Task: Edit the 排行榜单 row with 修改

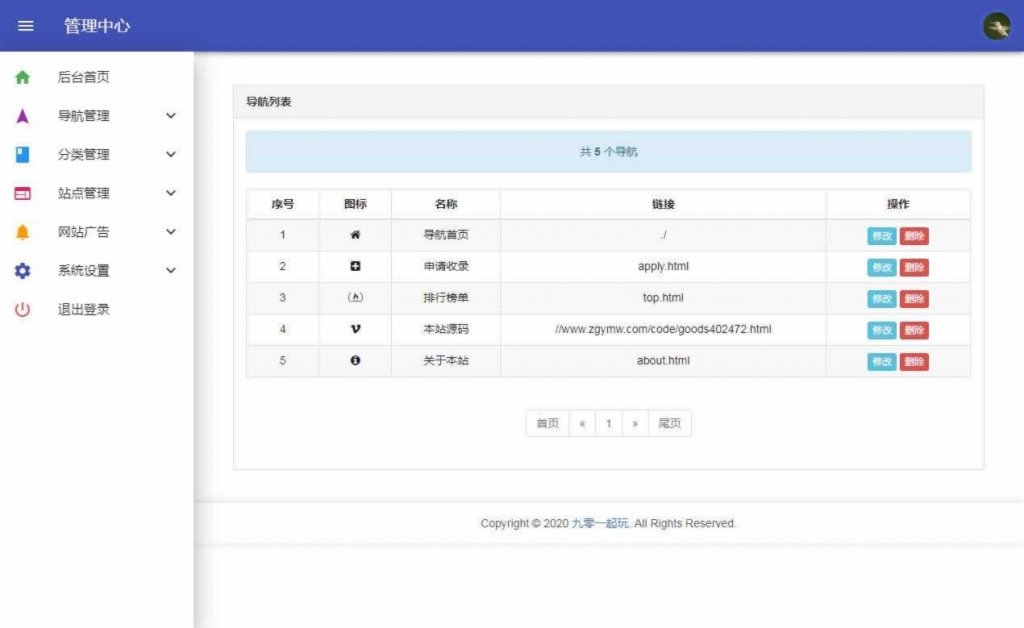Action: (882, 298)
